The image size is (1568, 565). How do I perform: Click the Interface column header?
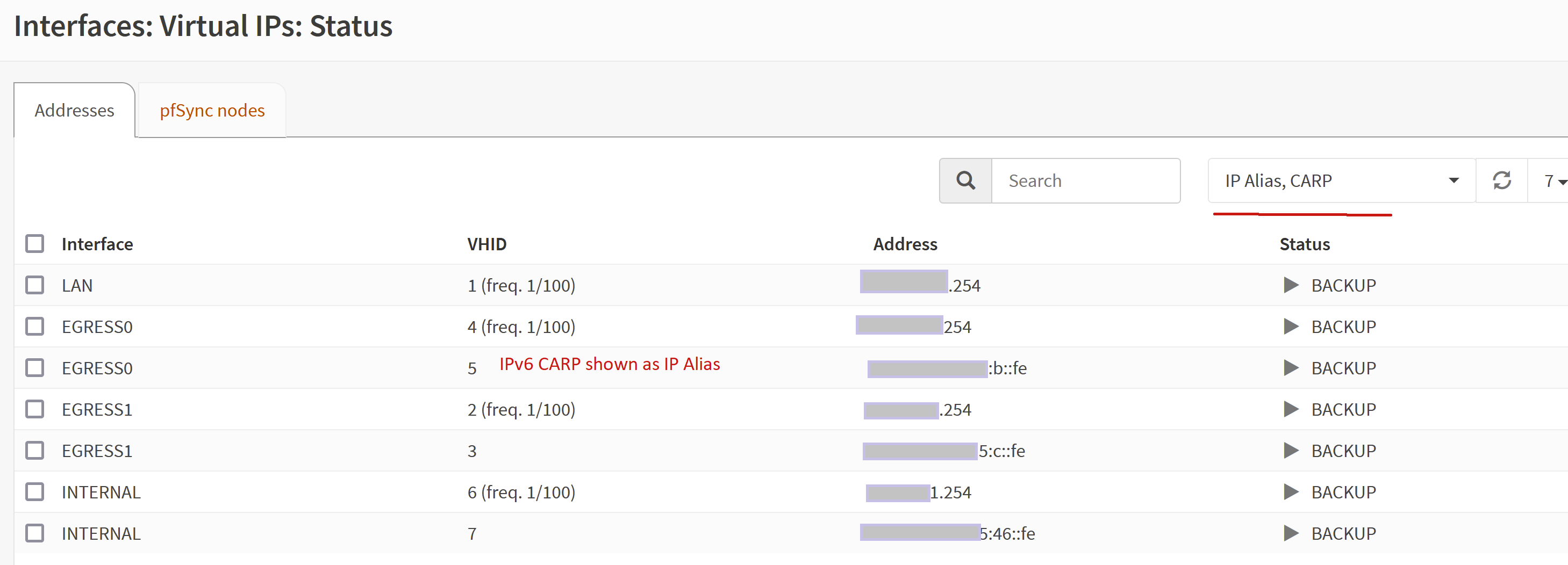pyautogui.click(x=97, y=243)
